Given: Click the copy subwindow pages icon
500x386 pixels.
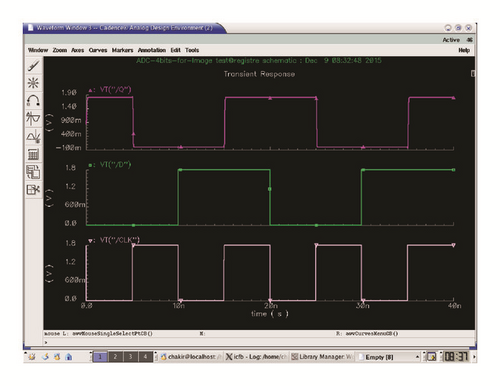Looking at the screenshot, I should click(33, 172).
